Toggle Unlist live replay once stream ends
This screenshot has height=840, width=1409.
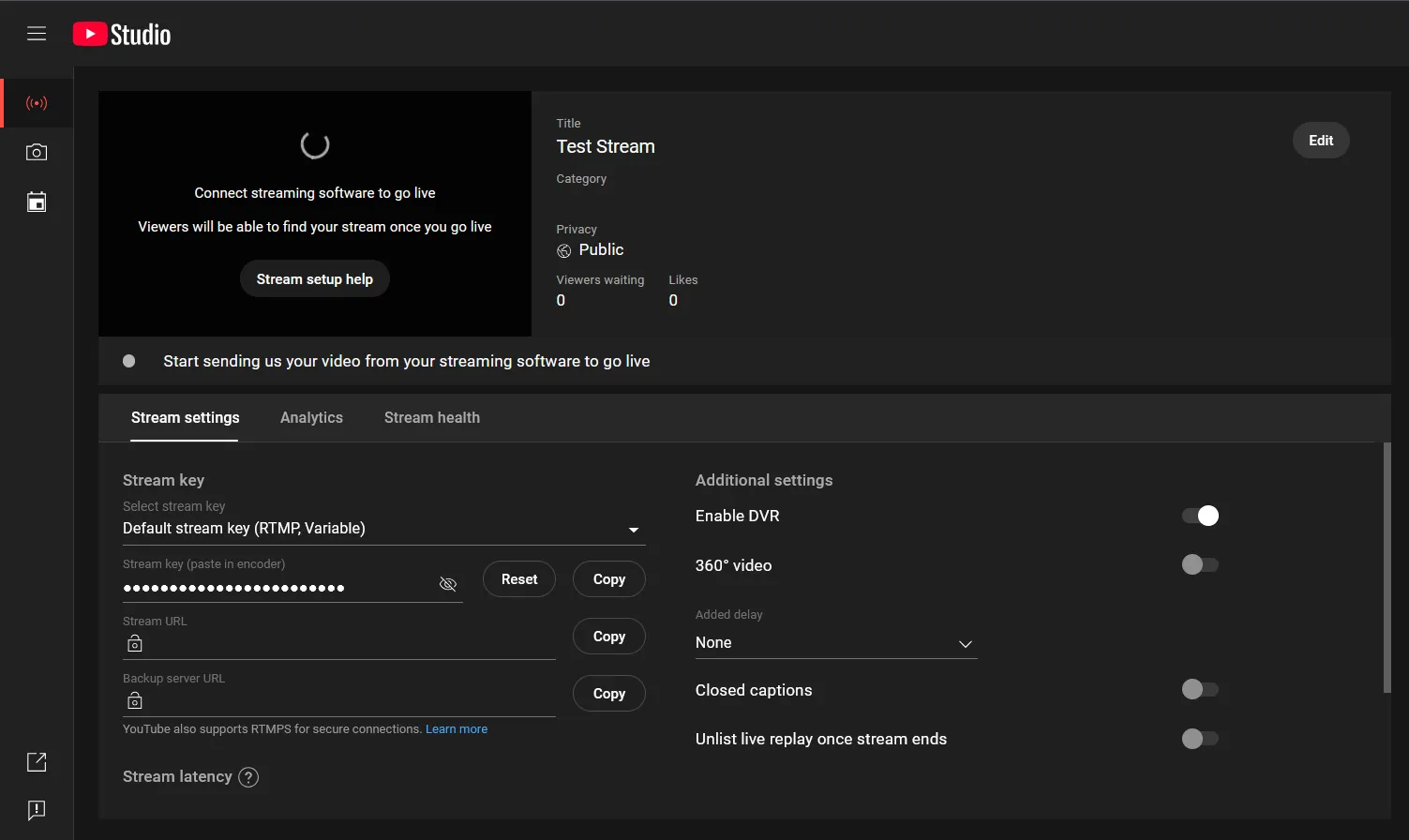(x=1200, y=739)
